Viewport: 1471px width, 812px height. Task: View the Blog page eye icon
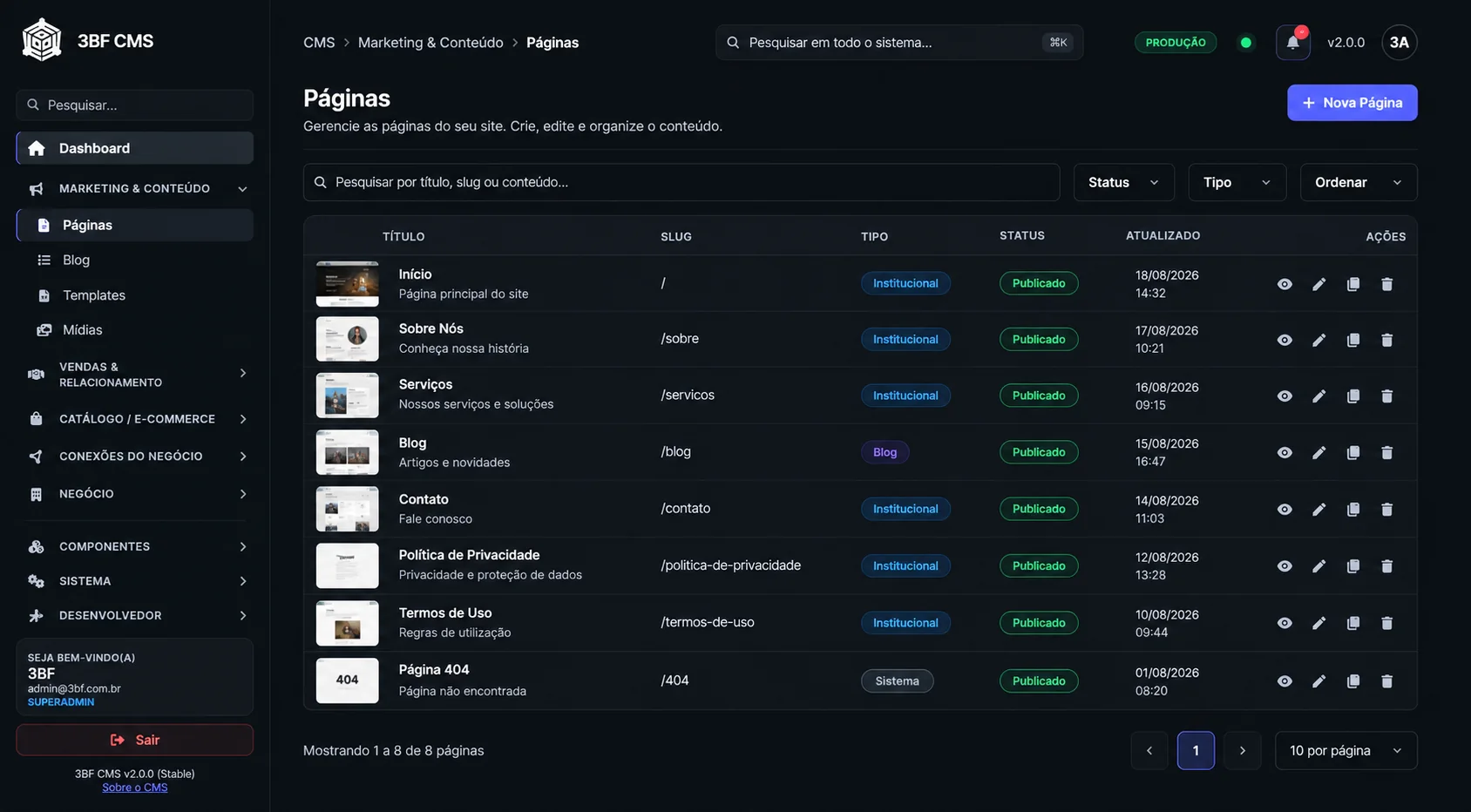(x=1285, y=452)
